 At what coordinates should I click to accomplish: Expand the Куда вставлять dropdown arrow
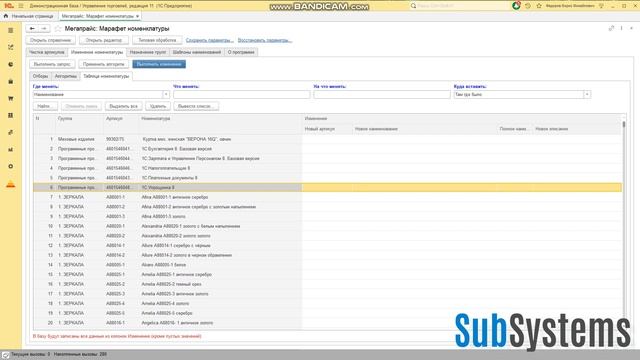pos(587,94)
